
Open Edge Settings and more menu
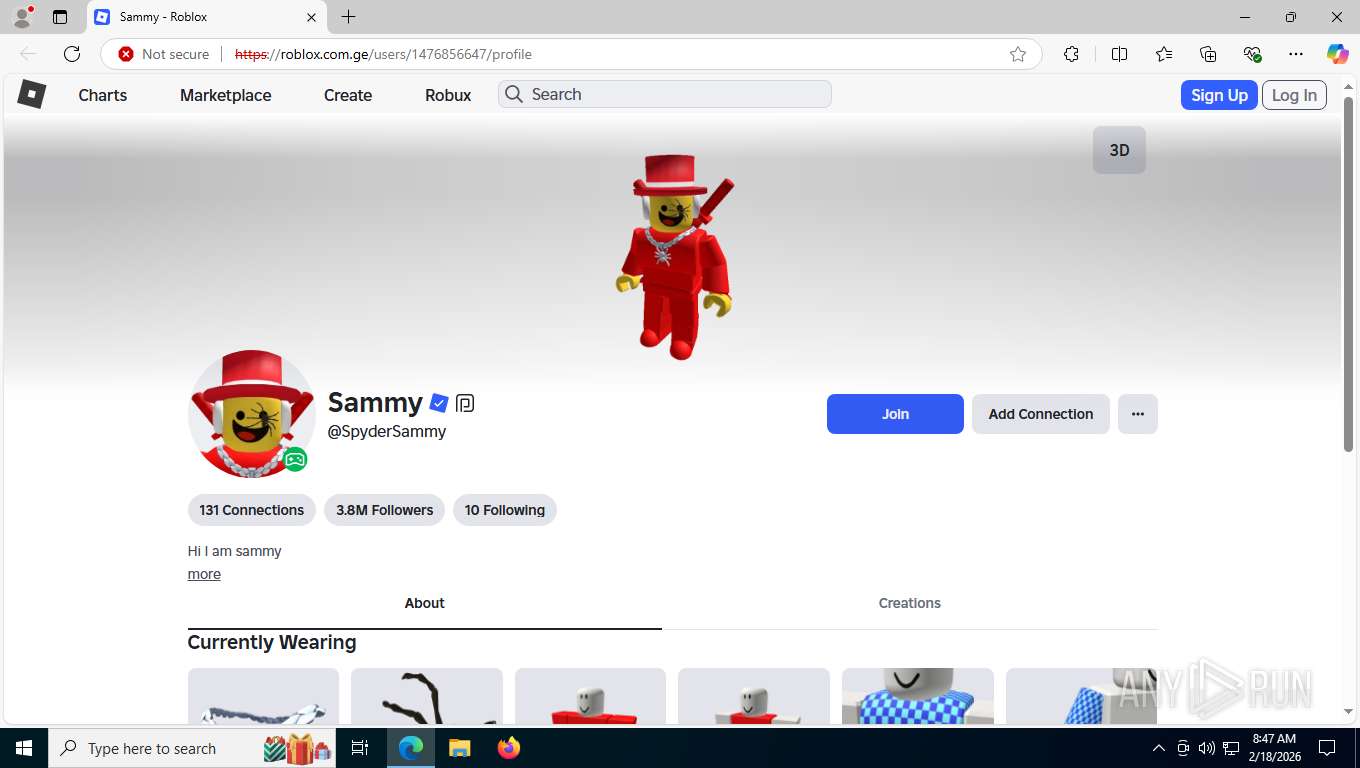click(1296, 54)
